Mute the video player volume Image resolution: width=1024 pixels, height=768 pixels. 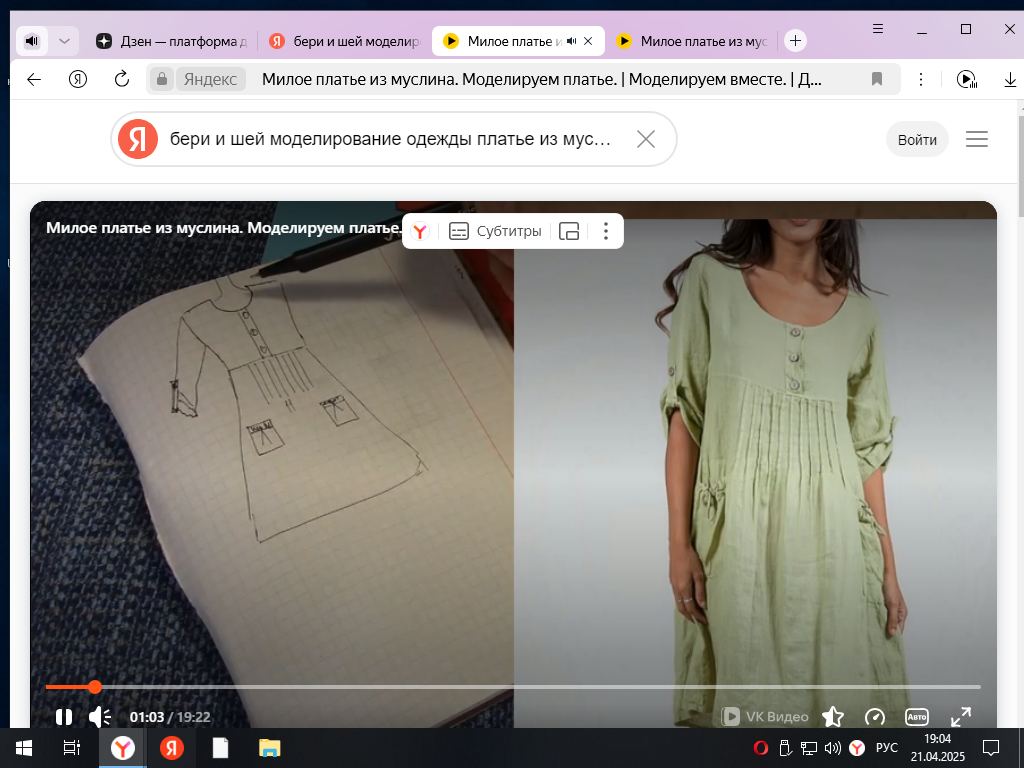tap(99, 717)
